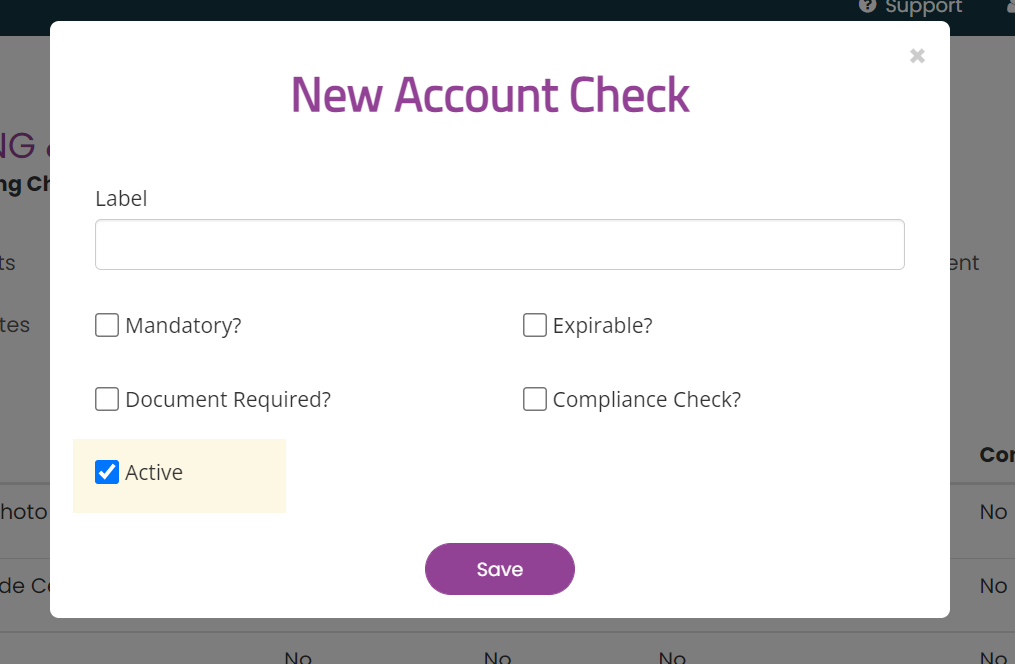Open the Support link in header
Viewport: 1015px width, 664px height.
click(923, 6)
